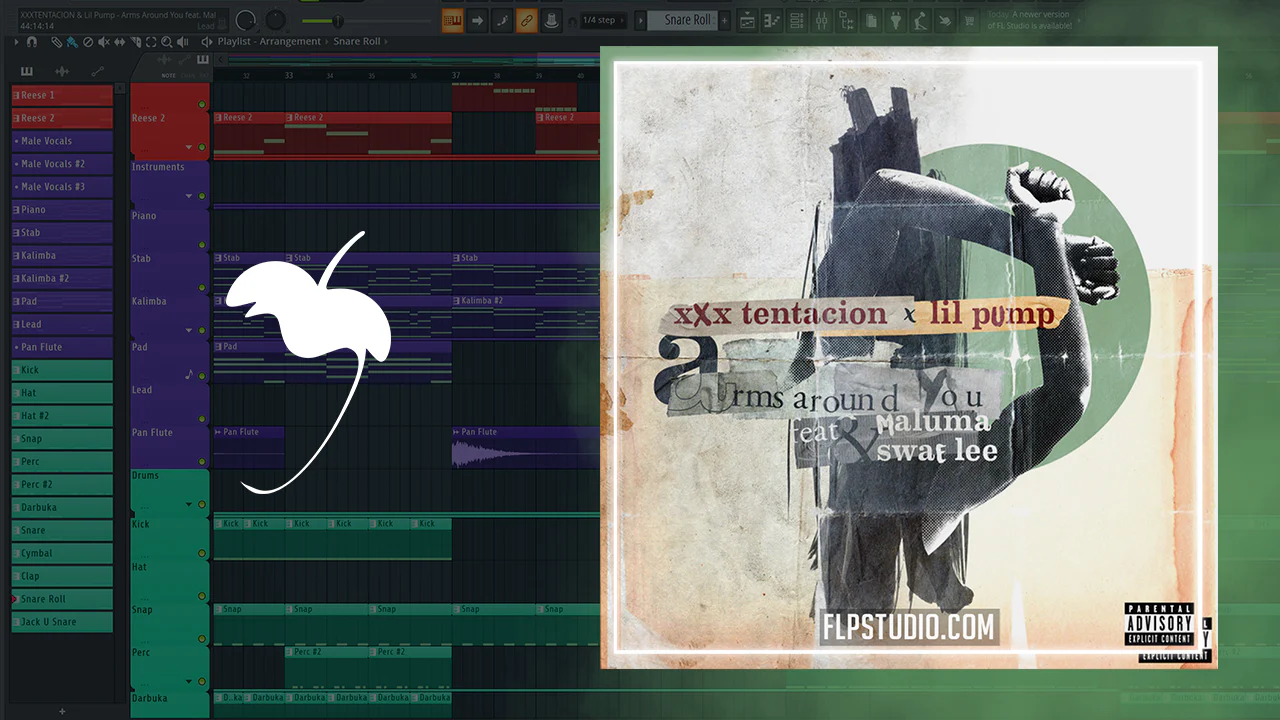1280x720 pixels.
Task: Select the delete tool in playlist toolbar
Action: [x=88, y=42]
